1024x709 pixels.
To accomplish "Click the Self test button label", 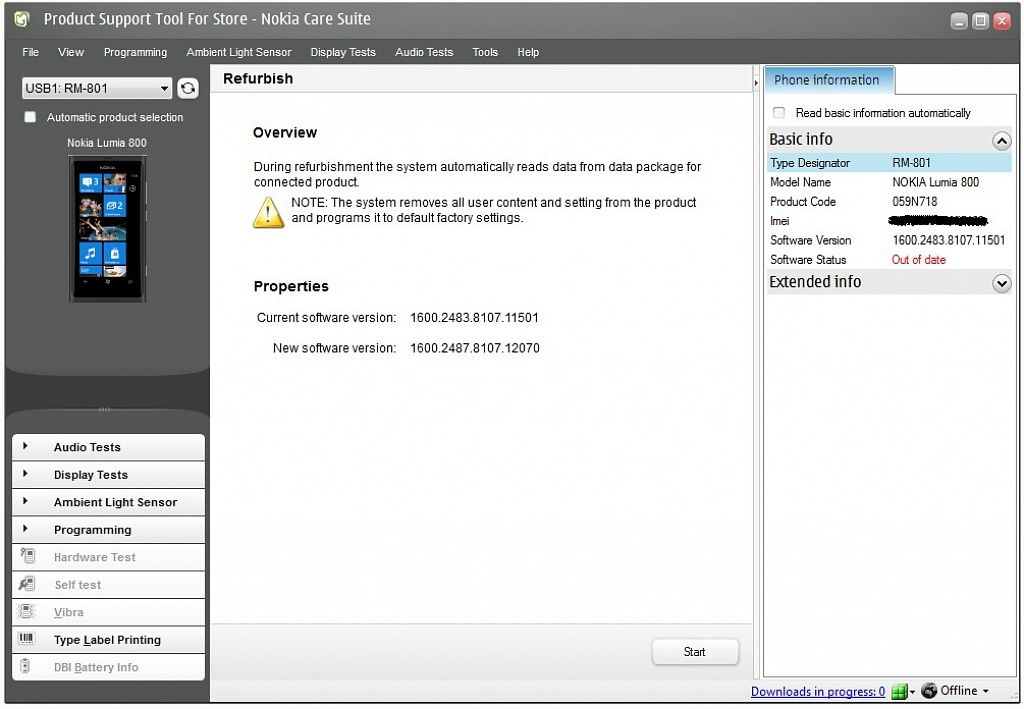I will 78,584.
